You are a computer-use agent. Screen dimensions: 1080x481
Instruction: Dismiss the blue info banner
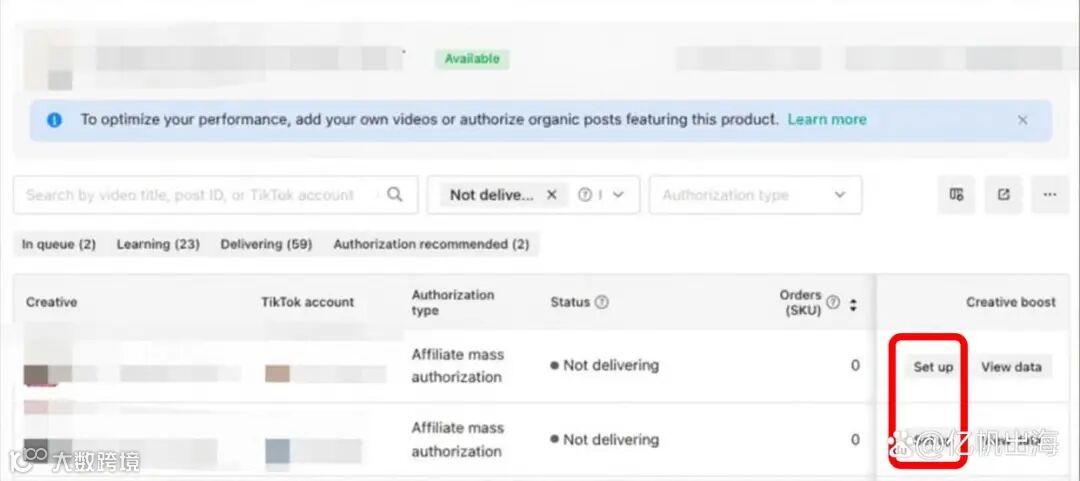(1023, 120)
